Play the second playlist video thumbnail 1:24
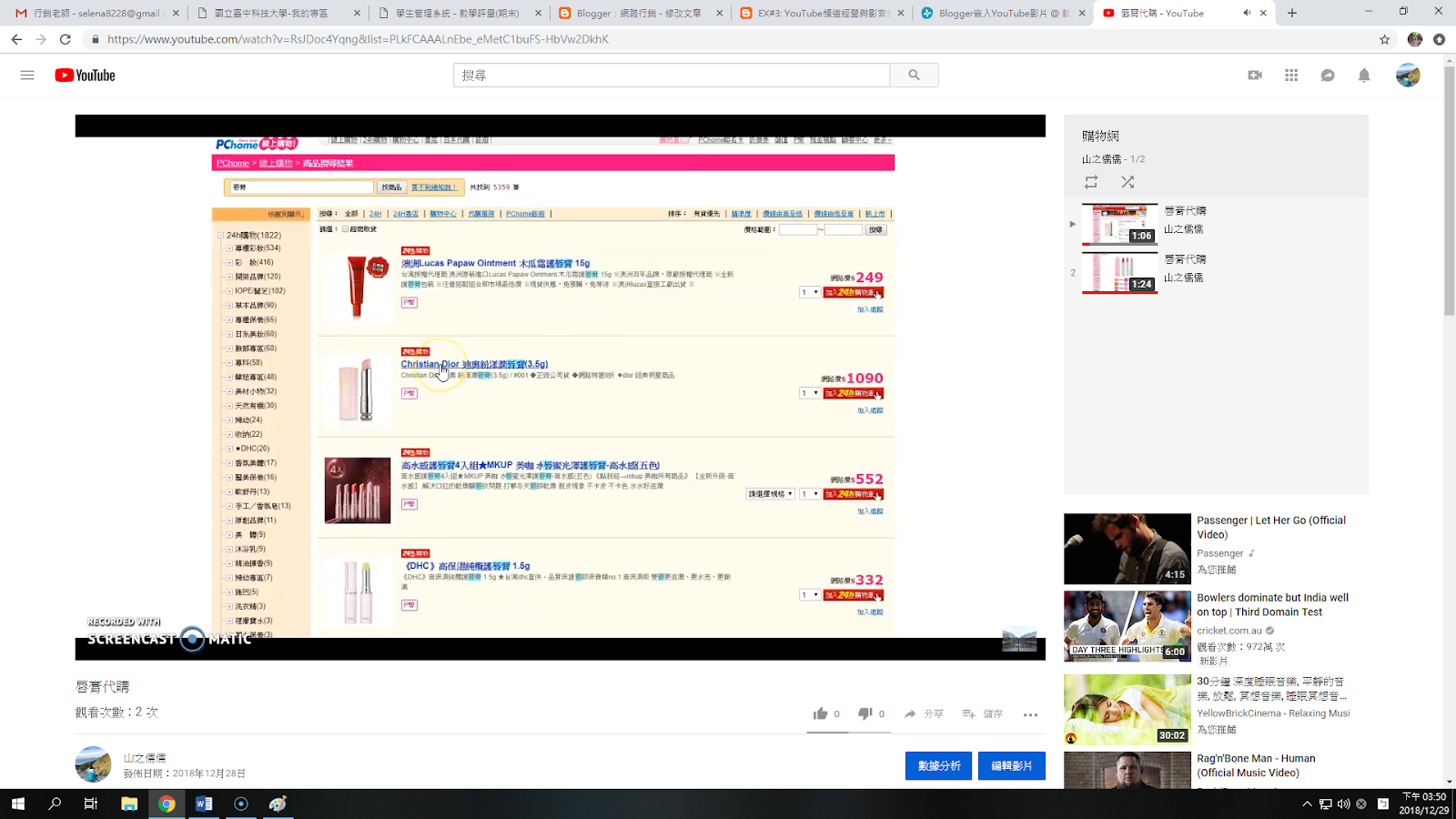Screen dimensions: 1456x819 [1119, 273]
